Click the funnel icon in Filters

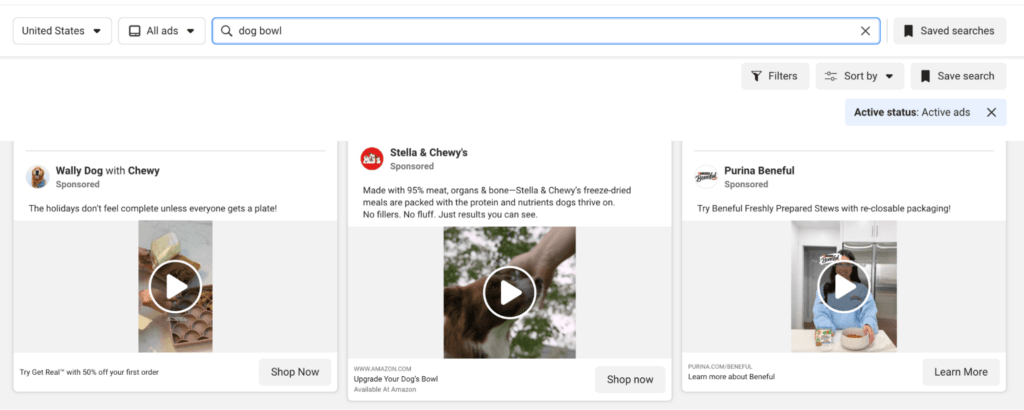756,76
